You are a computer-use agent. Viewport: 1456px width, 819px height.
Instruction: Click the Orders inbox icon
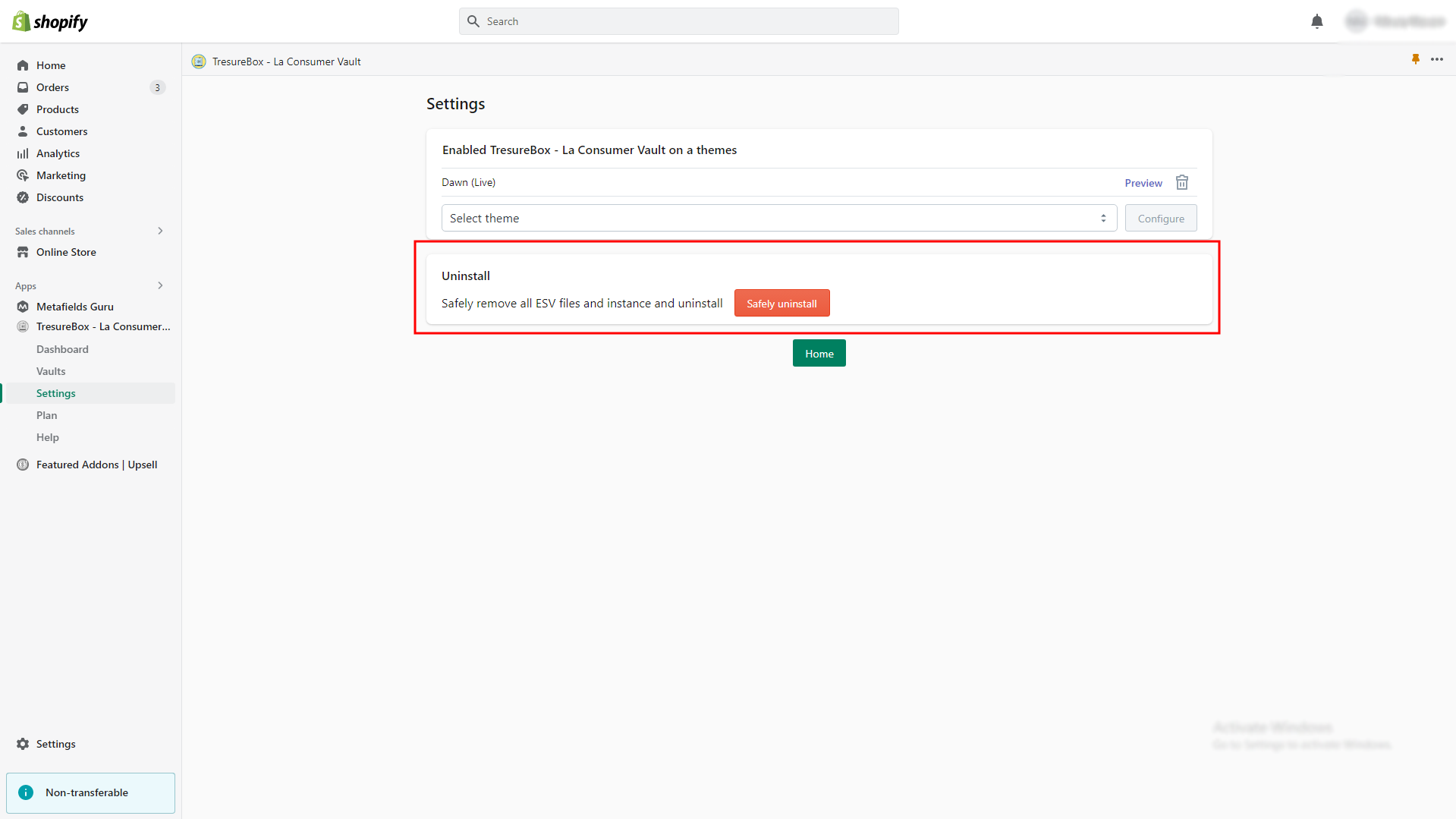[23, 87]
